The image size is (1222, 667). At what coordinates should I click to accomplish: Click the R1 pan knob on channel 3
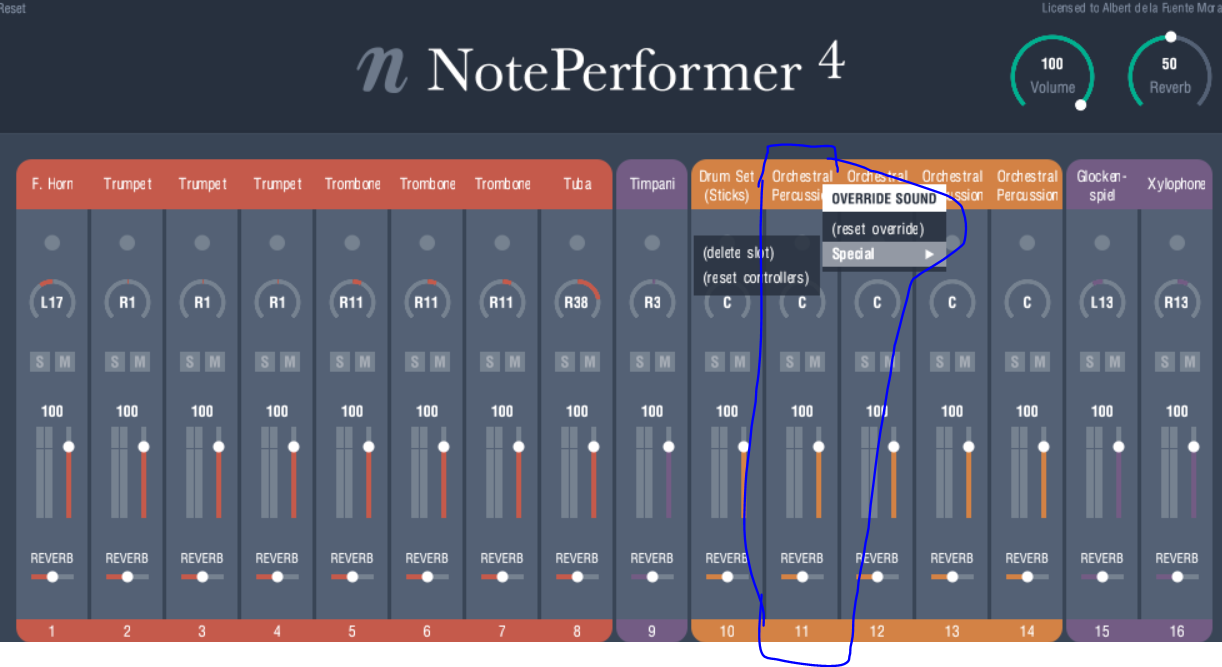pos(202,301)
